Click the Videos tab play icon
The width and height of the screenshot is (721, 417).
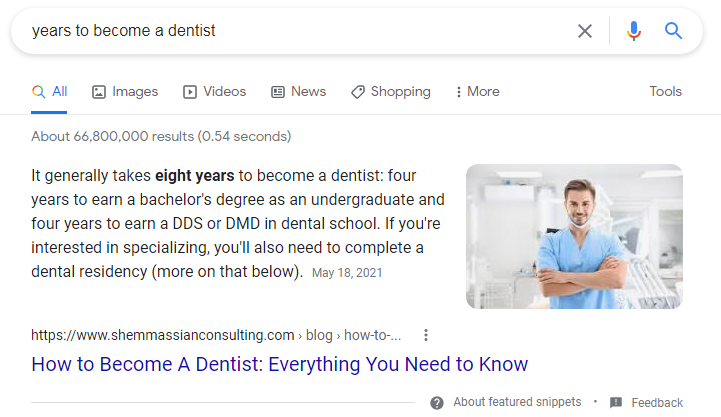190,92
